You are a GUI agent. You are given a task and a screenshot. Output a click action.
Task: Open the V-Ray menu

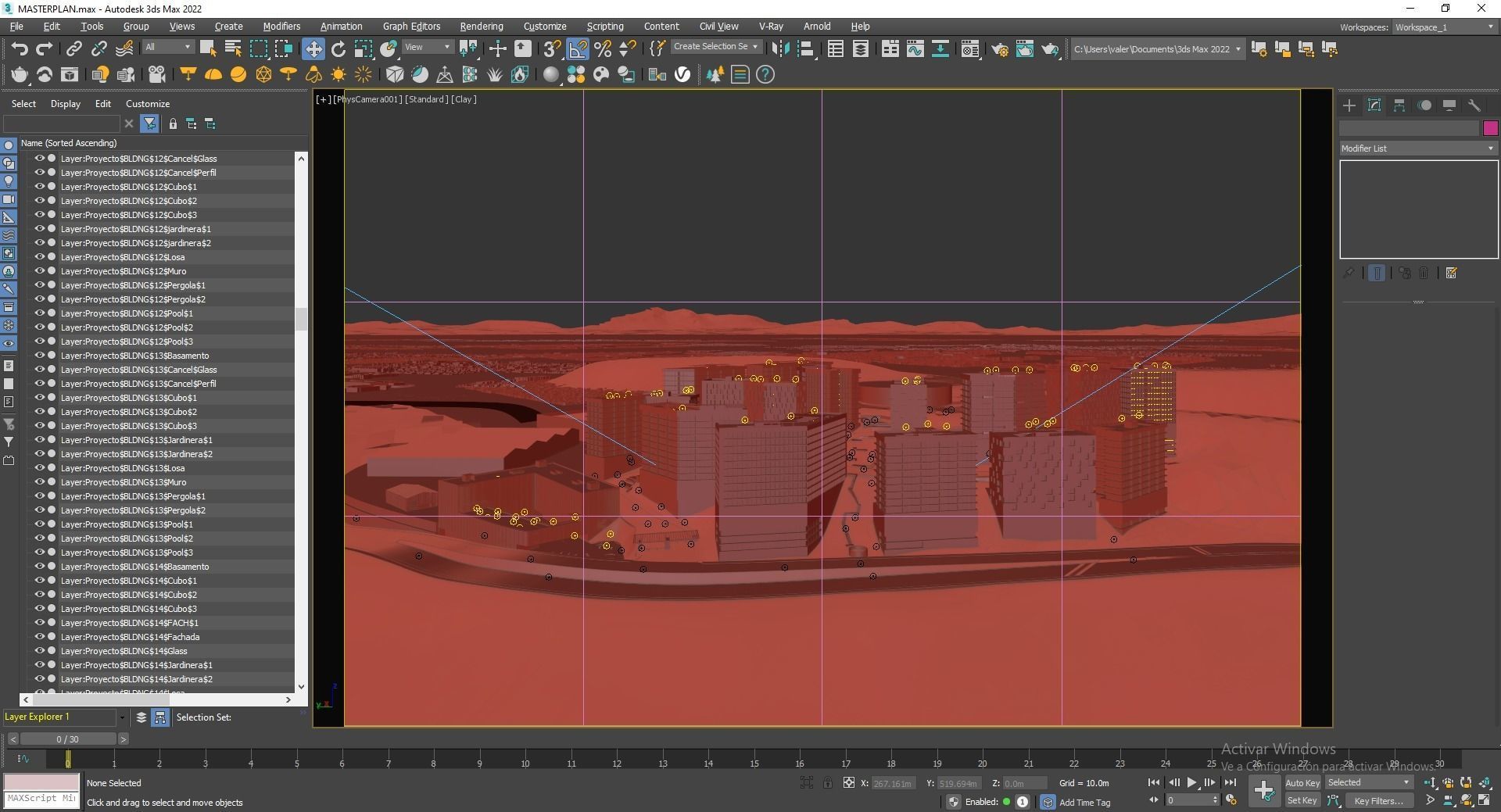point(770,27)
